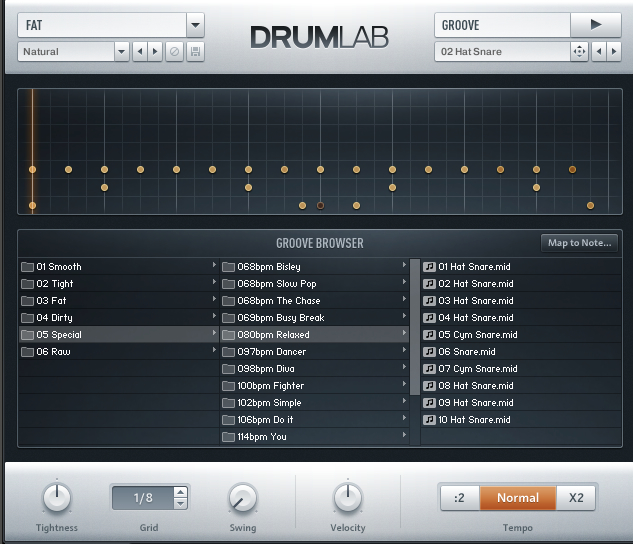Select 04 Hat Snare.mid file

coord(521,318)
